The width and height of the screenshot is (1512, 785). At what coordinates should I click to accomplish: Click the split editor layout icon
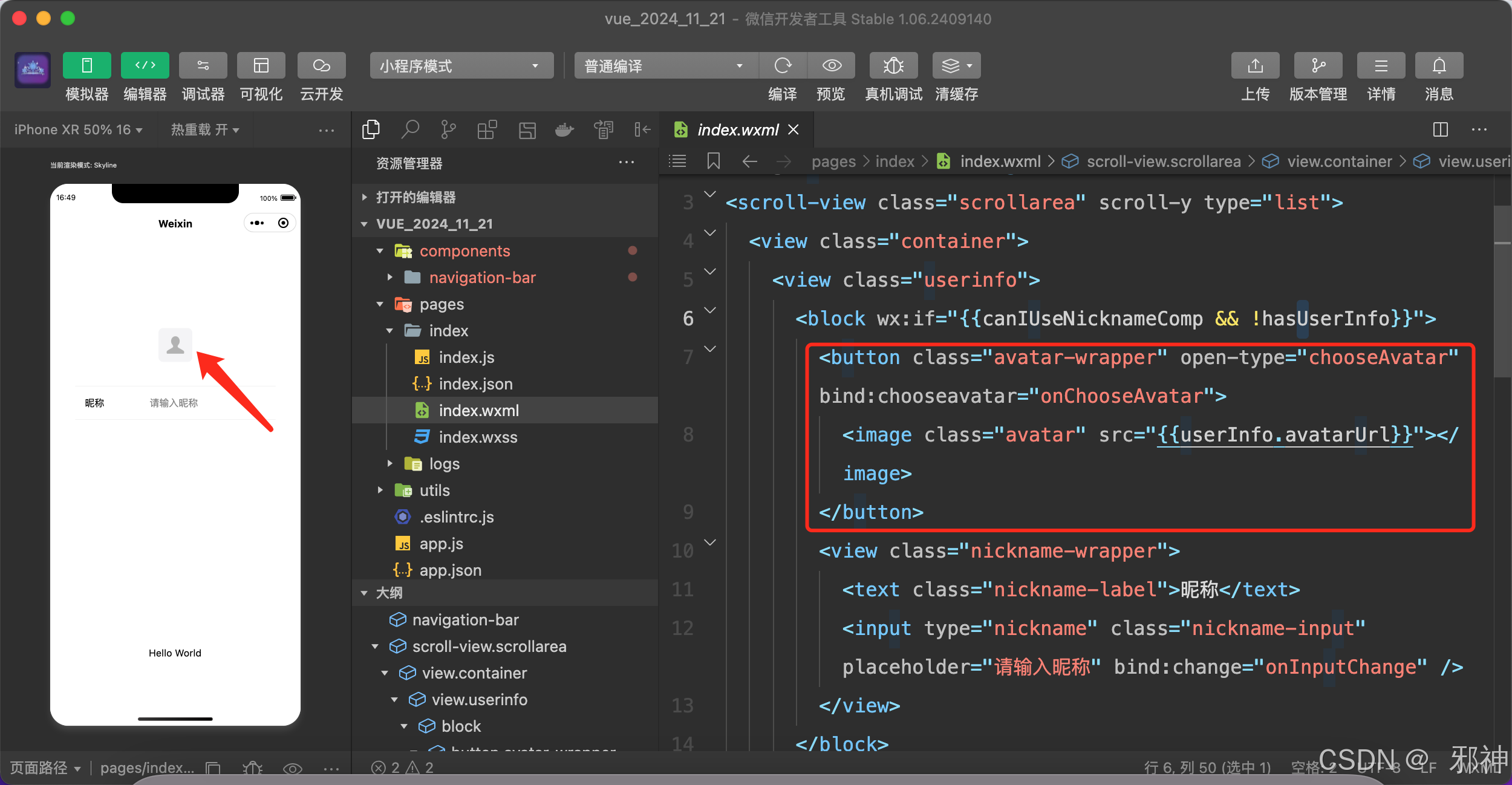[x=1441, y=129]
